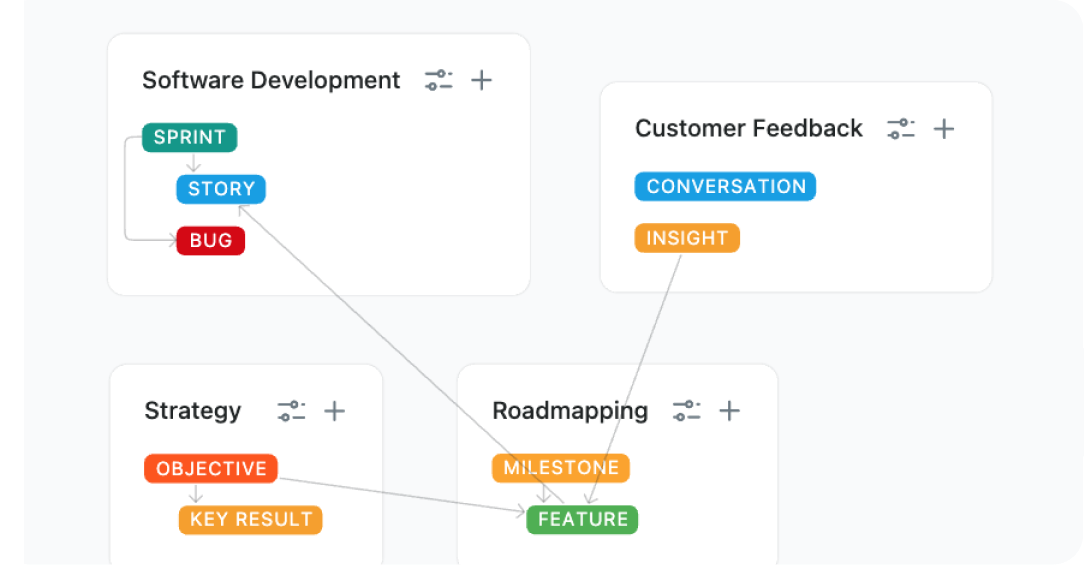Select the CONVERSATION tag

click(725, 187)
